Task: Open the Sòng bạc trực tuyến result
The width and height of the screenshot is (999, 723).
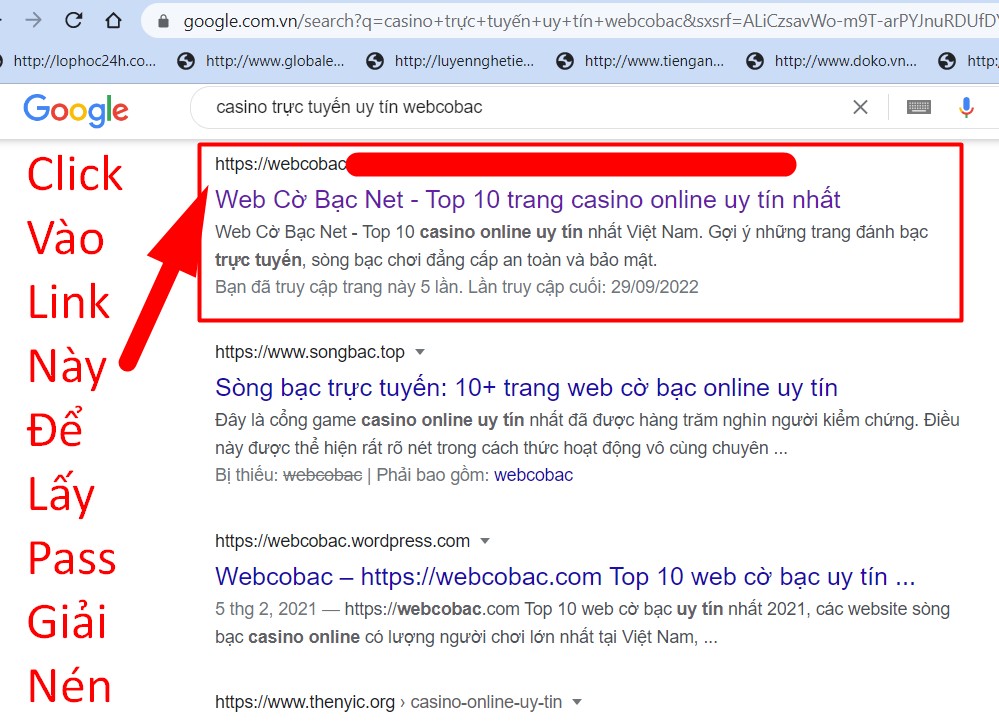Action: 526,387
